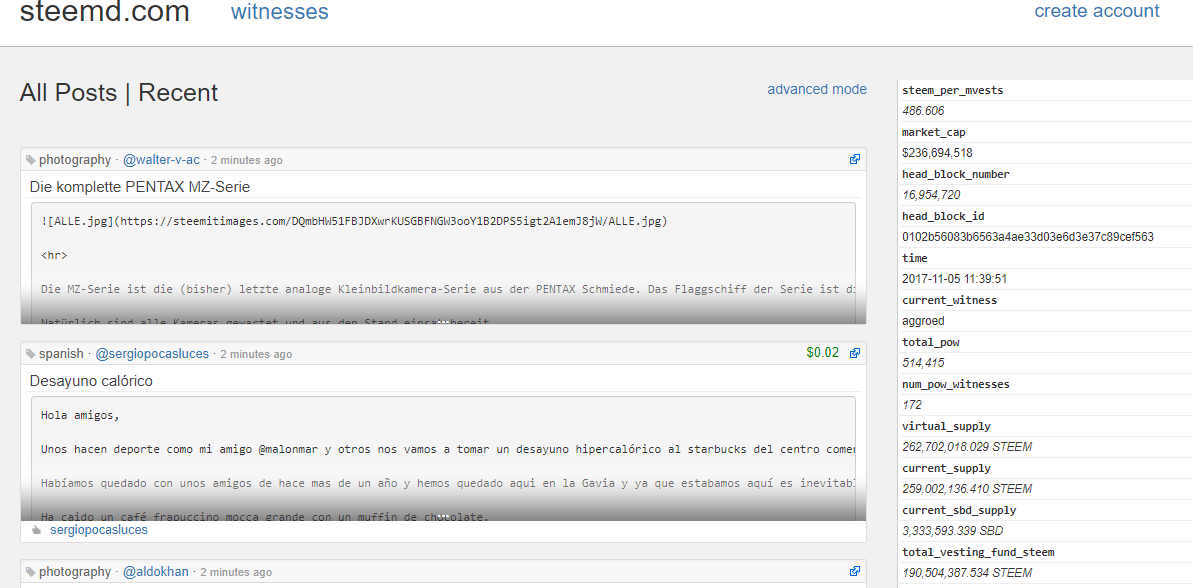Select value 262,702,018.029 STEEM
This screenshot has width=1193, height=588.
[x=967, y=447]
